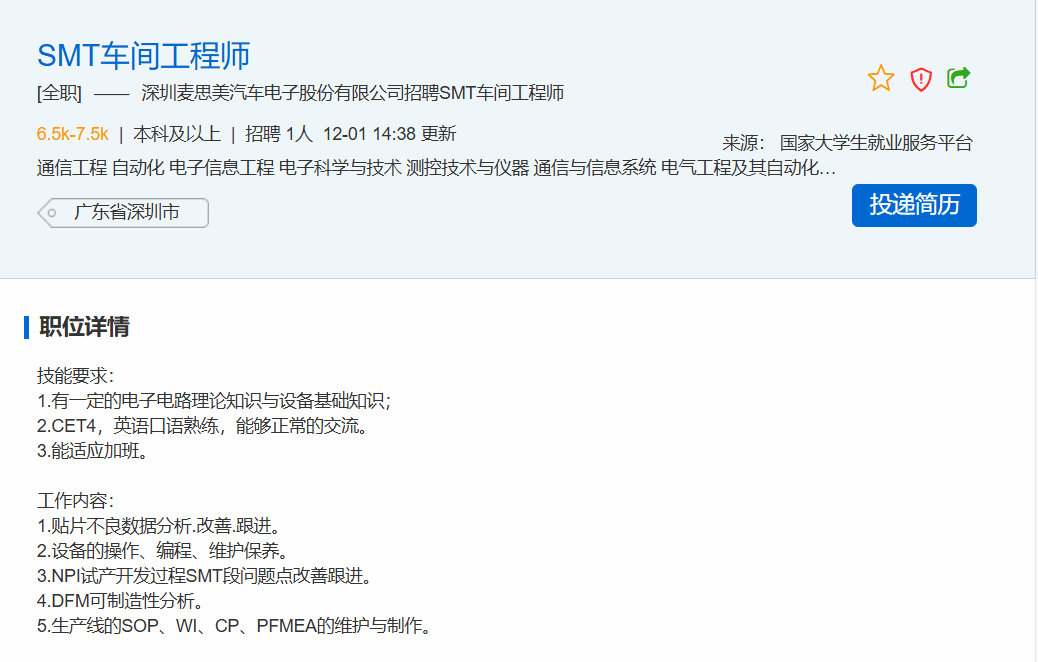Click the DFM可制造性分析 line
Image resolution: width=1038 pixels, height=662 pixels.
point(121,601)
